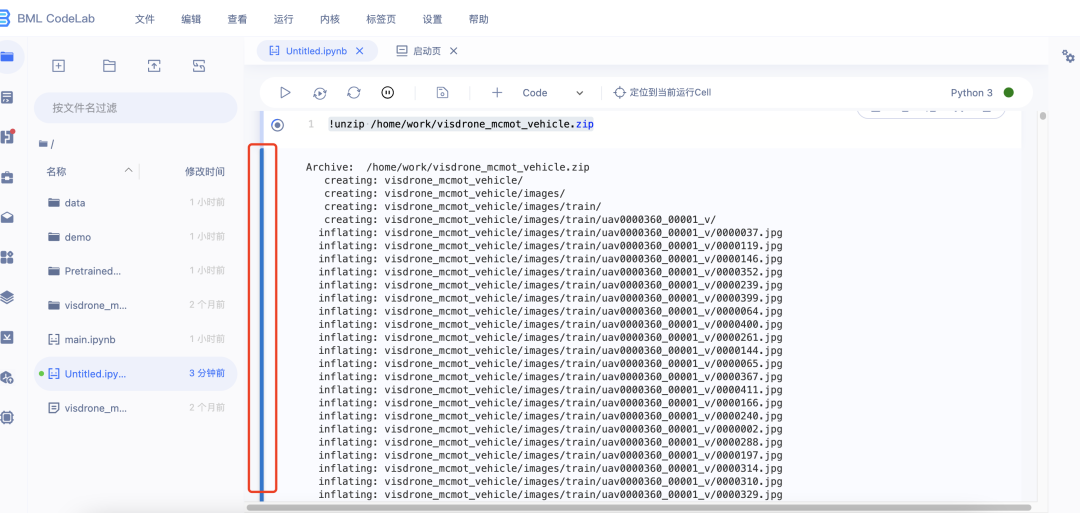Image resolution: width=1080 pixels, height=513 pixels.
Task: Open the four-squares apps sidebar icon
Action: [x=7, y=258]
